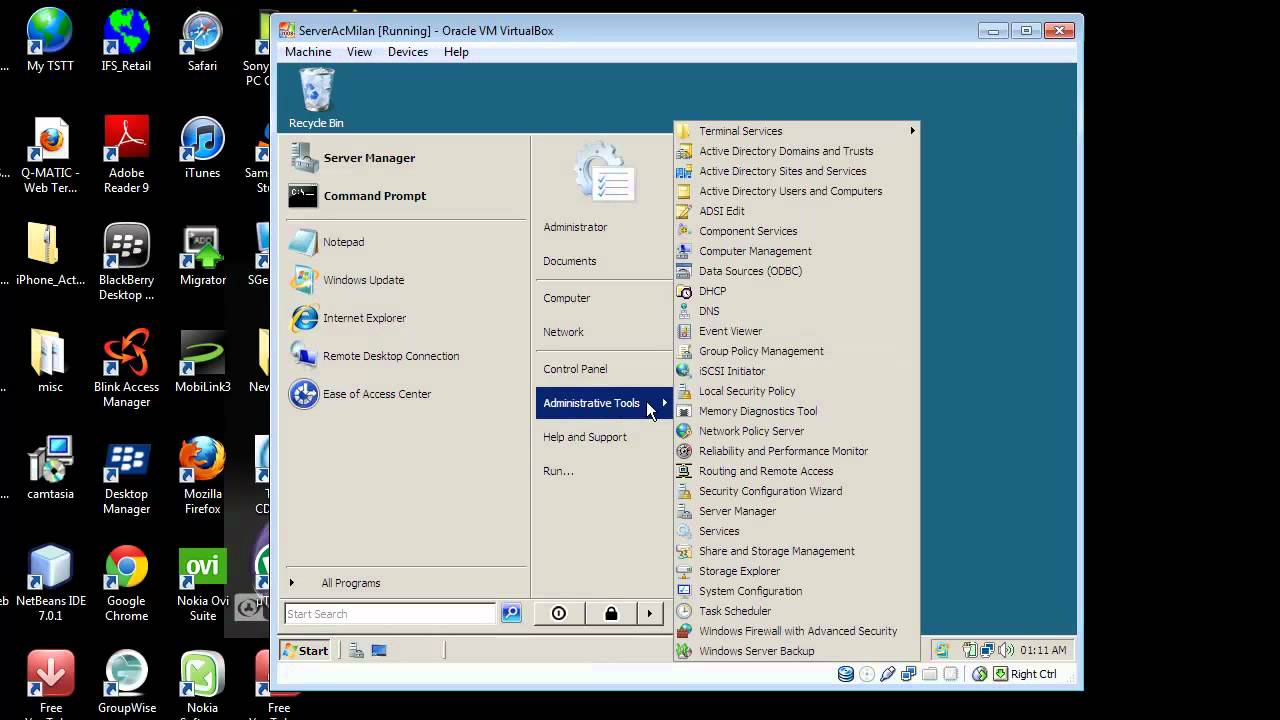Expand the Terminal Services submenu arrow
This screenshot has height=720, width=1280.
(912, 131)
